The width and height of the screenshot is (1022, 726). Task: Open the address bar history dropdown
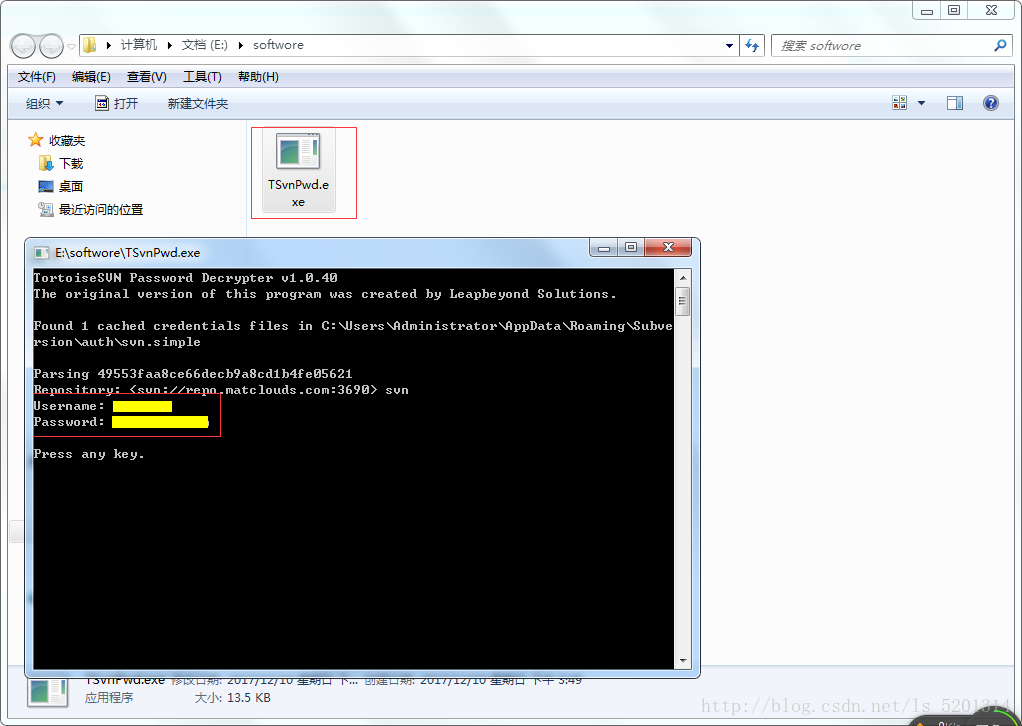(x=729, y=46)
